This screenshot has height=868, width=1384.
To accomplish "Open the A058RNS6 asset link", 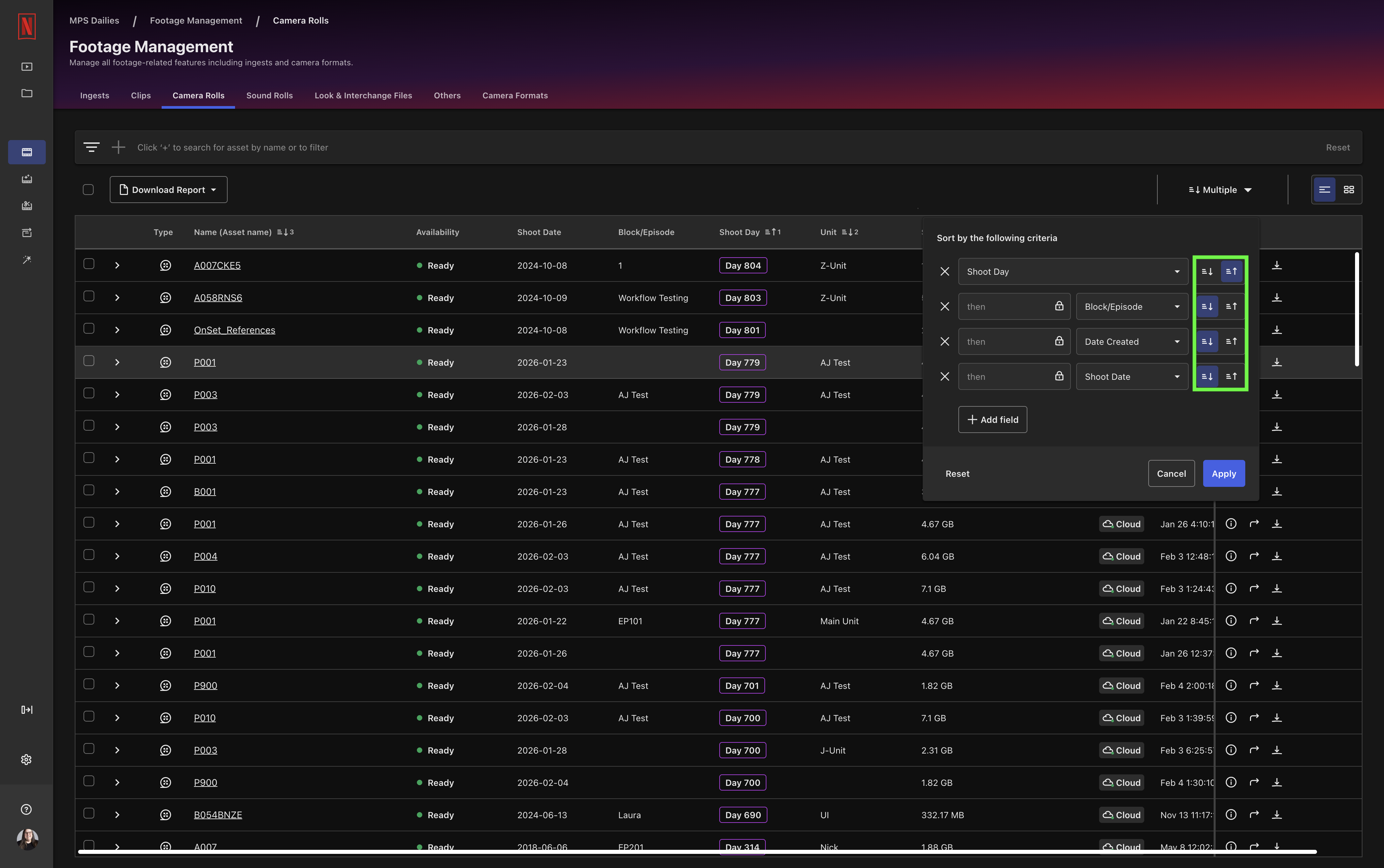I will pos(218,297).
